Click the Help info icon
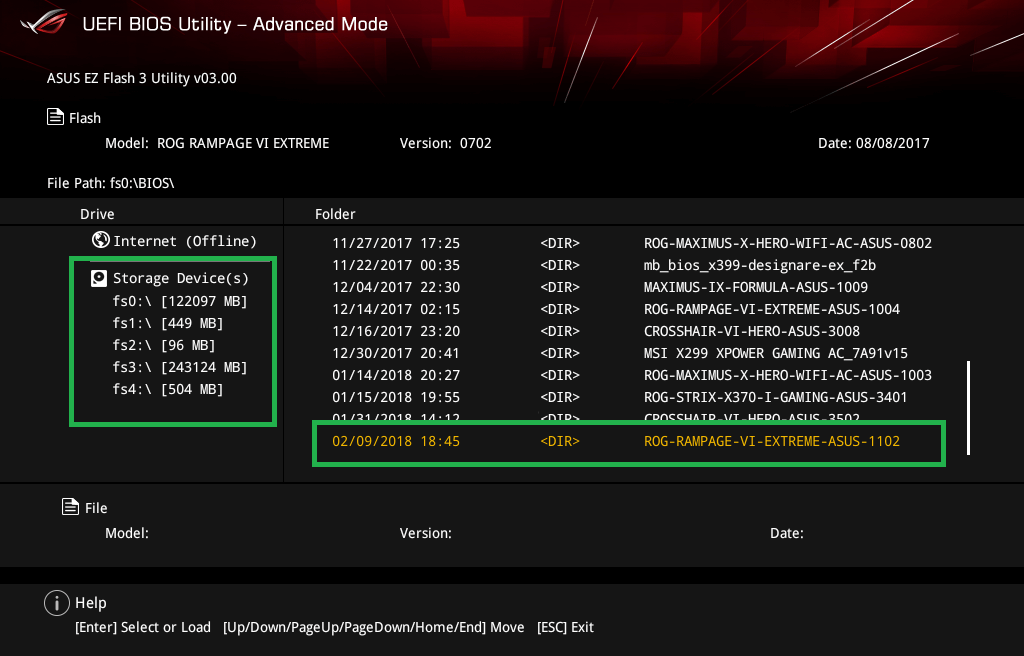 57,602
